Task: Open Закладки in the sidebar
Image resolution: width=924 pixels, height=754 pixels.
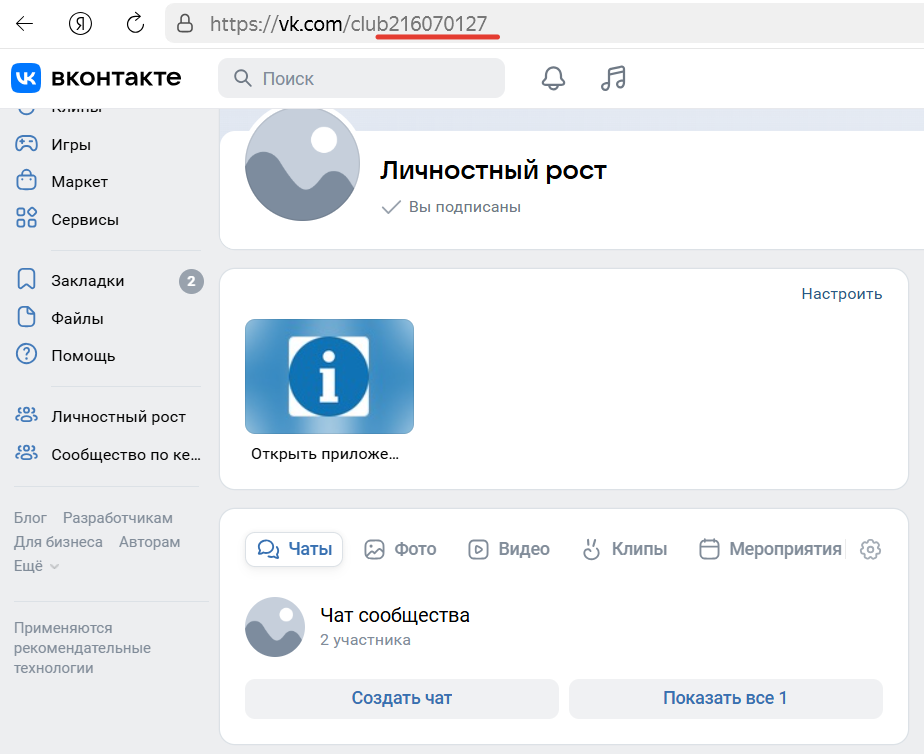Action: 88,281
